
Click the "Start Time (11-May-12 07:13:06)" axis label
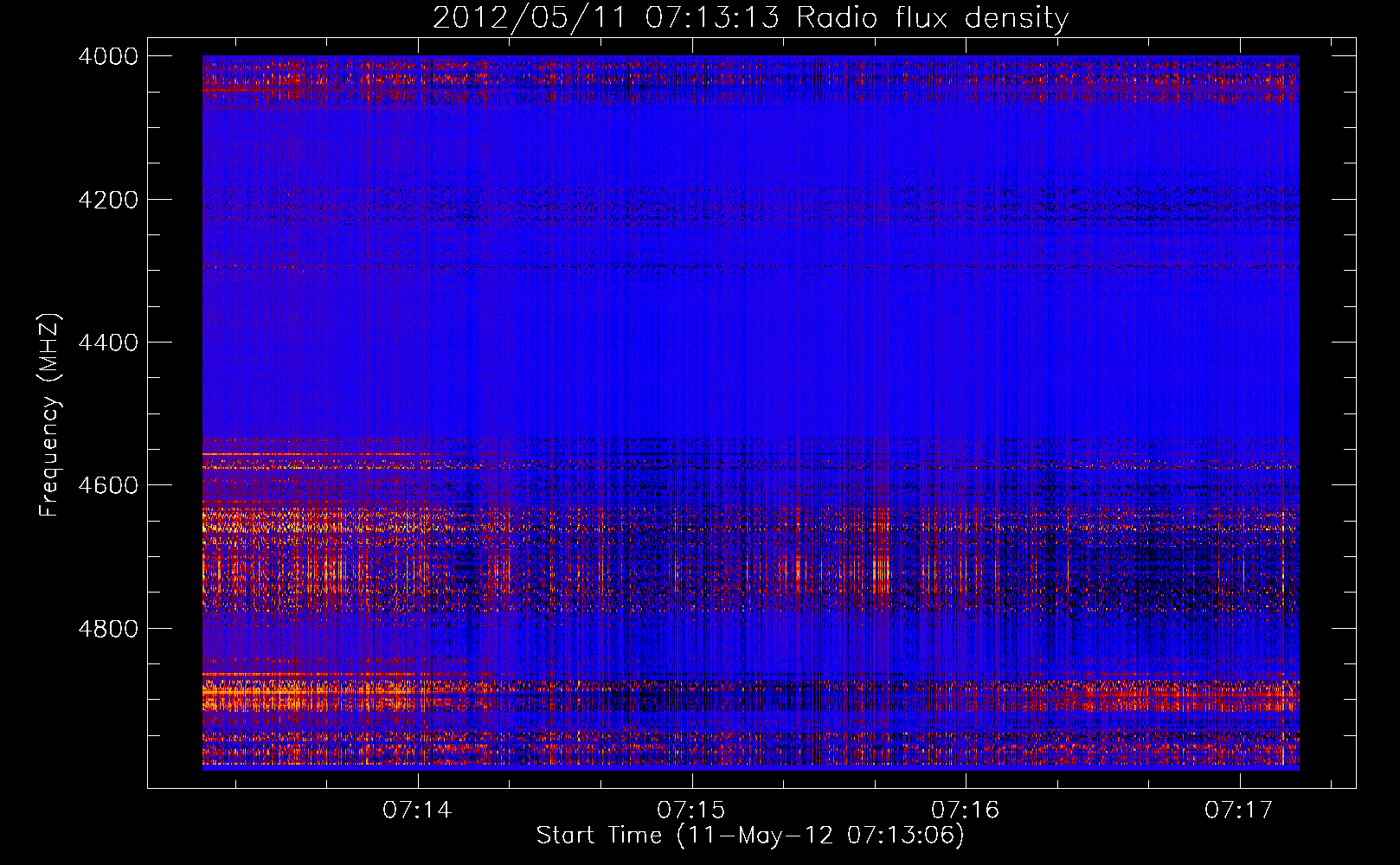[750, 836]
